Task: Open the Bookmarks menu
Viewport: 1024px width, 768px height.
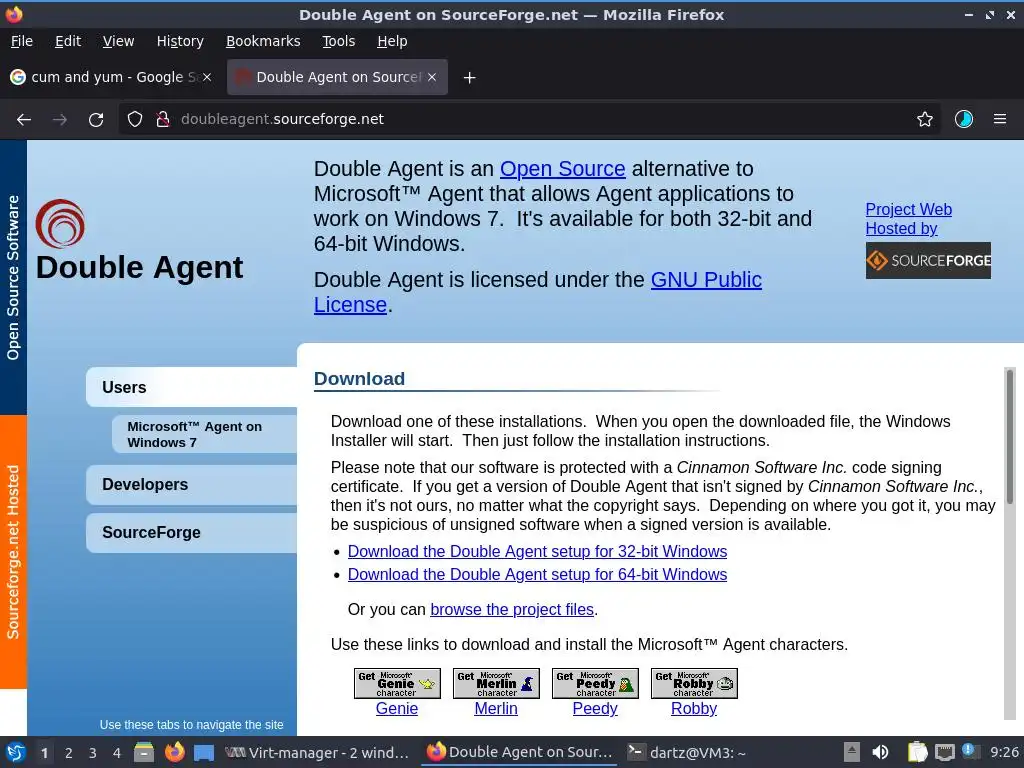Action: coord(263,41)
